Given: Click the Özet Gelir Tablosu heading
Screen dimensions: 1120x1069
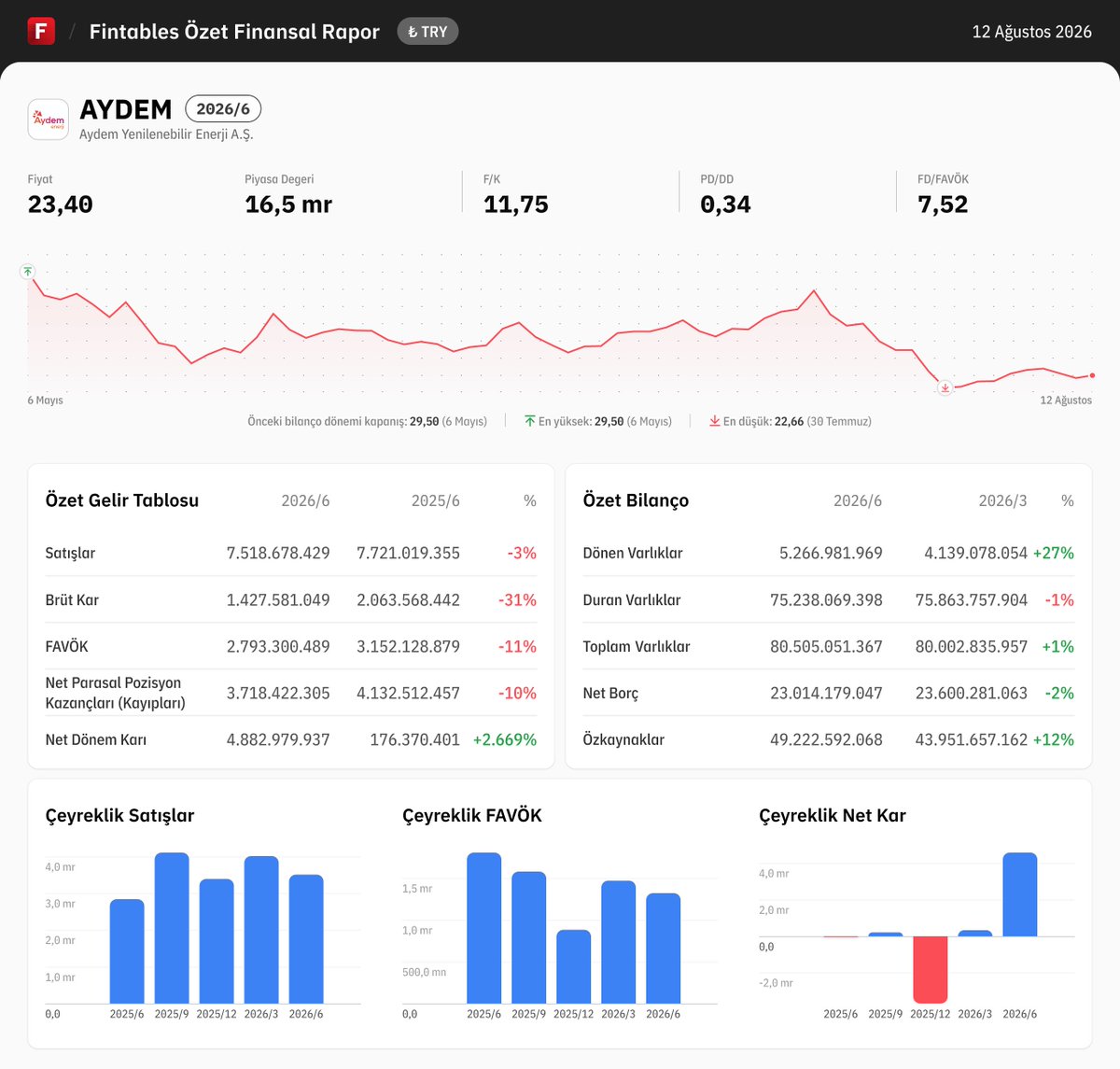Looking at the screenshot, I should (122, 500).
